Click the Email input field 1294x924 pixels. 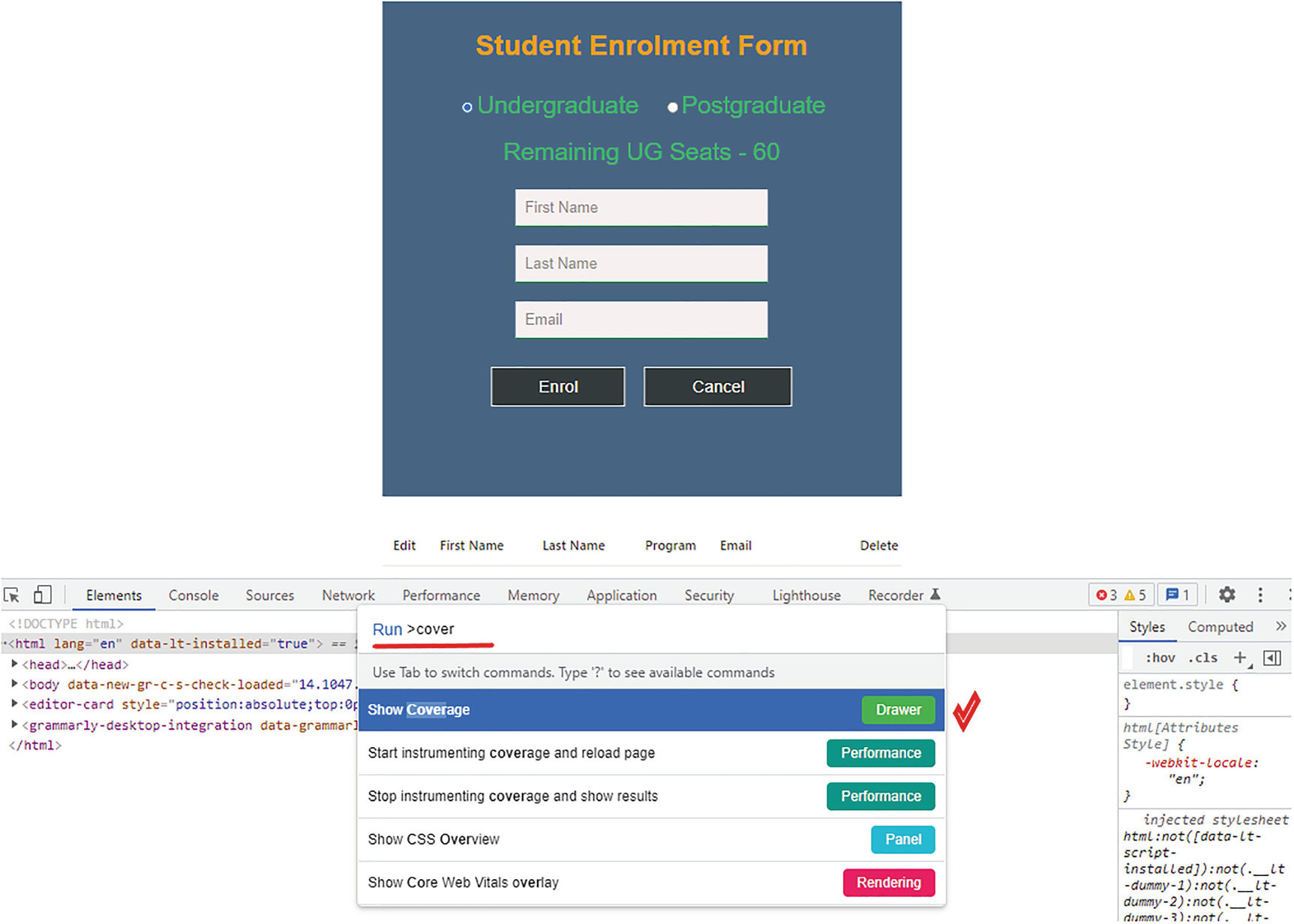pyautogui.click(x=641, y=320)
